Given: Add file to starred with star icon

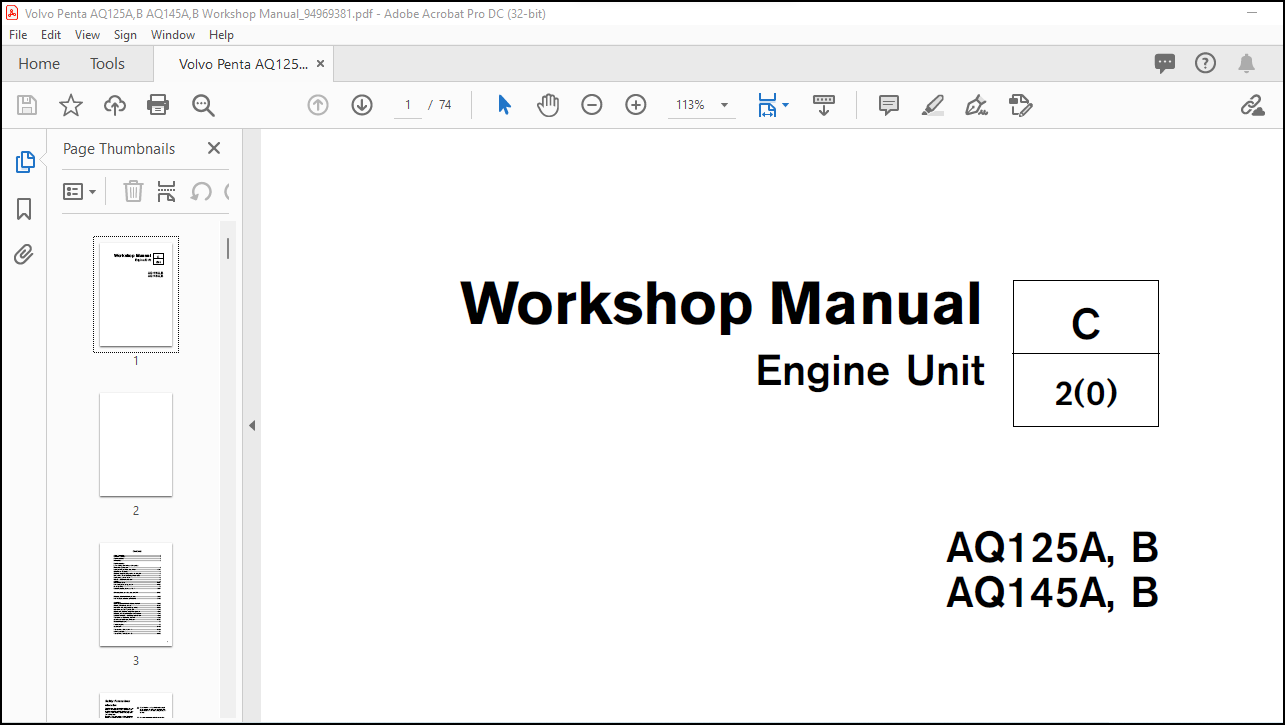Looking at the screenshot, I should click(71, 105).
